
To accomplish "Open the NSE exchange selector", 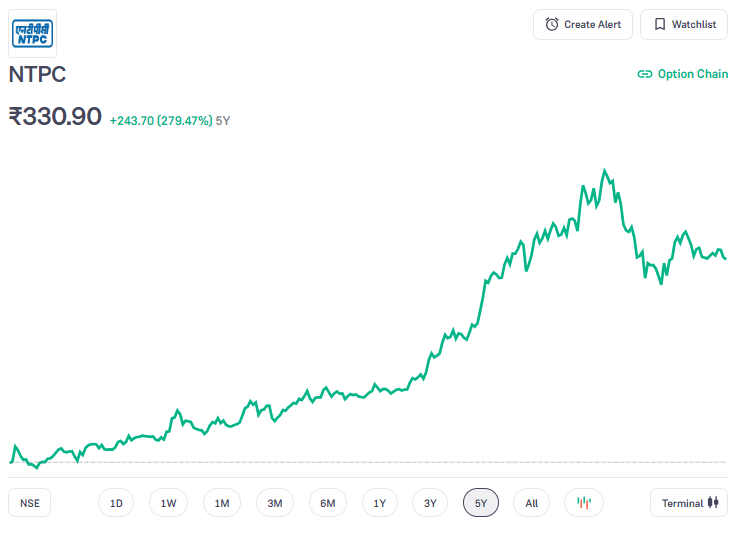I will [x=30, y=503].
